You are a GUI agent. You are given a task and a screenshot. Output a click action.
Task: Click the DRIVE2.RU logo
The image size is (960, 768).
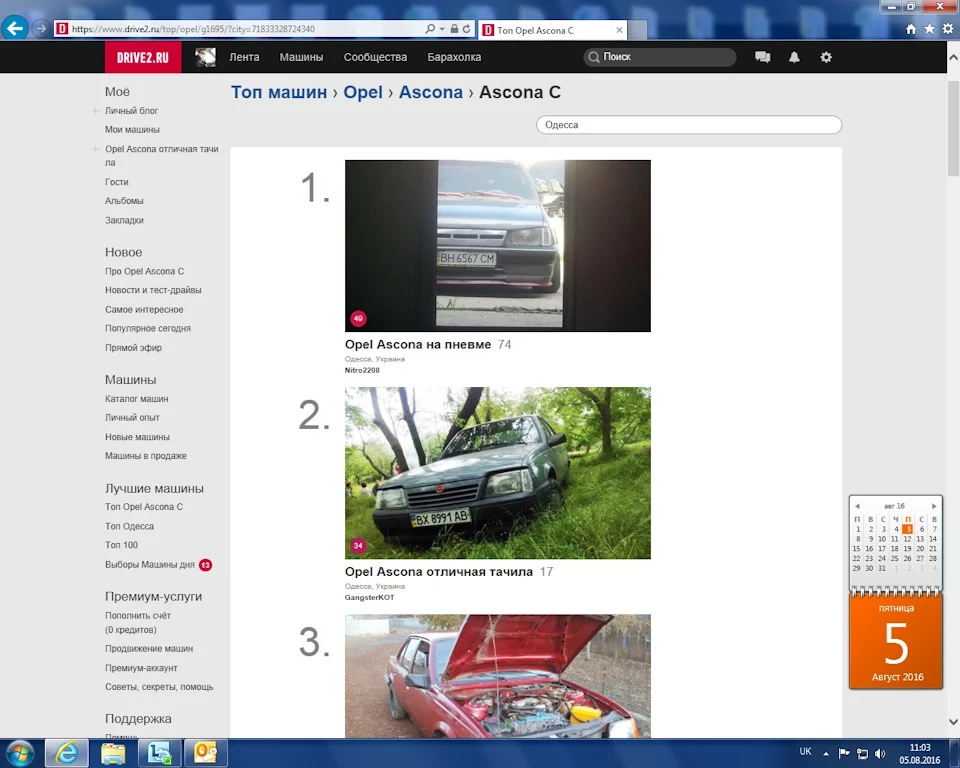click(x=143, y=57)
